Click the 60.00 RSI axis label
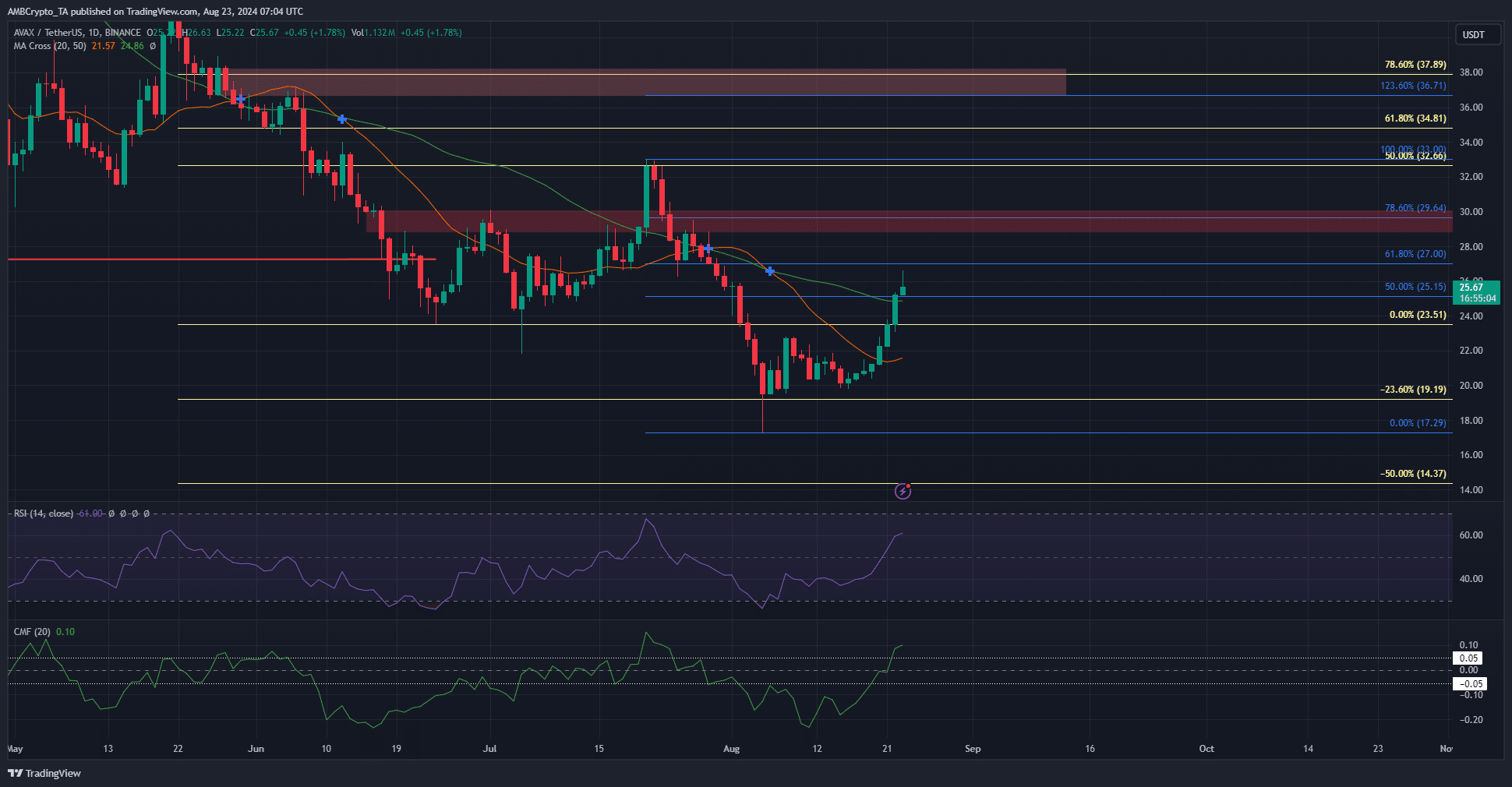Screen dimensions: 1512x787 tap(1471, 535)
